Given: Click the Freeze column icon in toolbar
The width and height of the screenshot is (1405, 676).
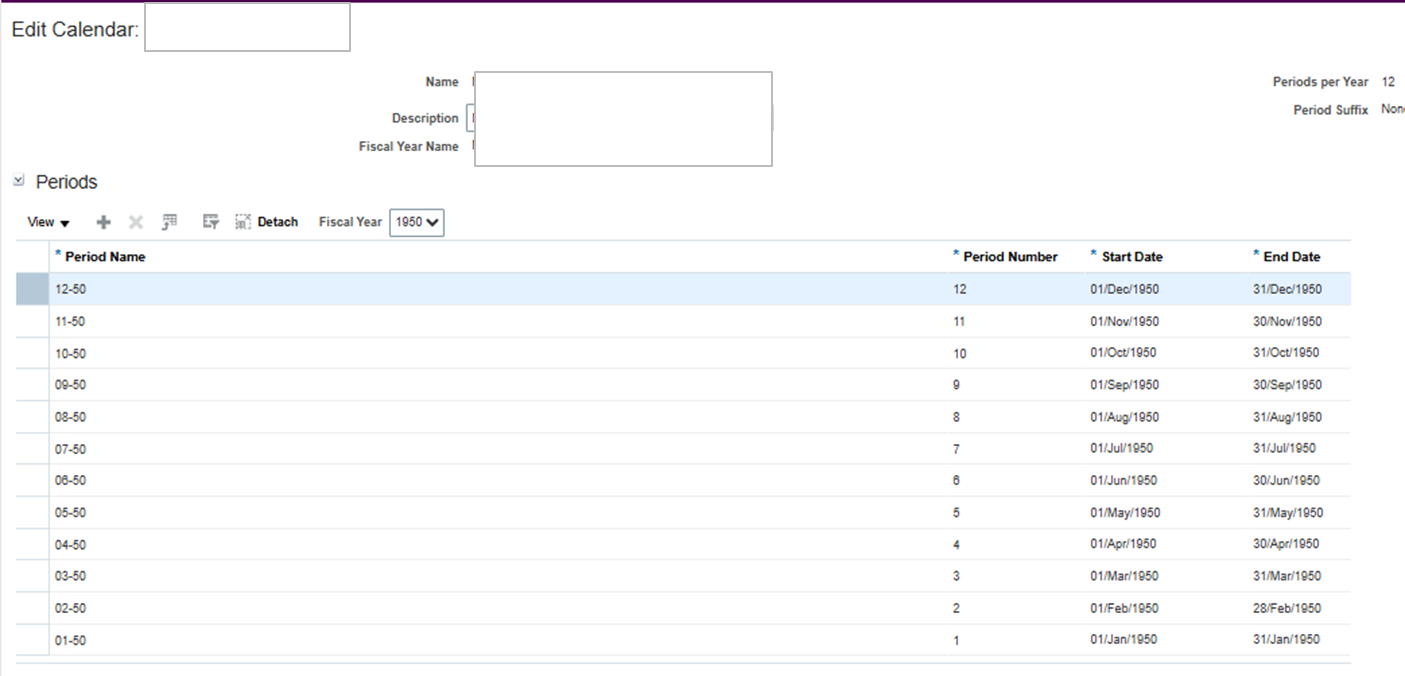Looking at the screenshot, I should (169, 222).
